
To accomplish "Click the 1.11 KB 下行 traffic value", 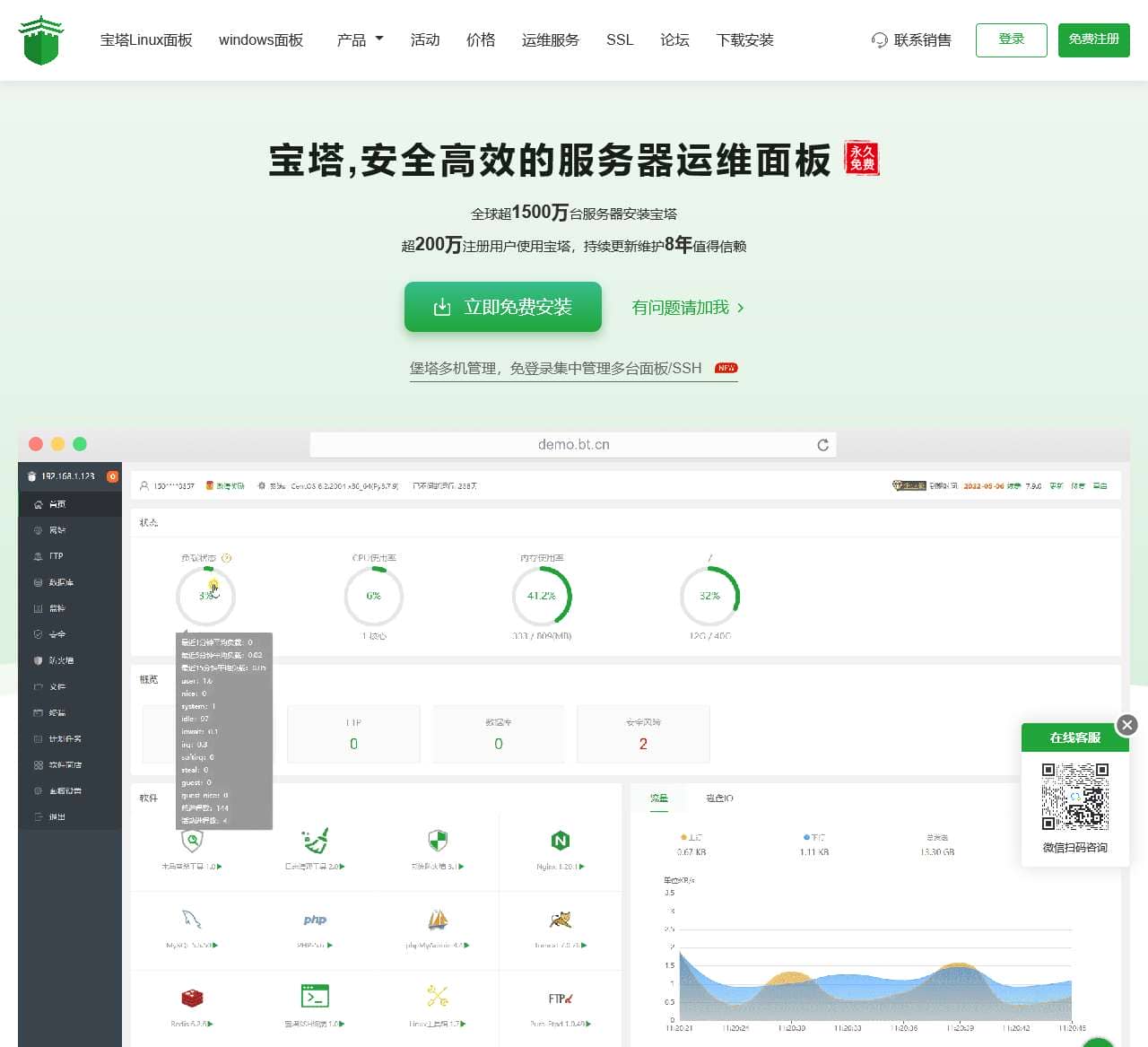I will click(814, 852).
